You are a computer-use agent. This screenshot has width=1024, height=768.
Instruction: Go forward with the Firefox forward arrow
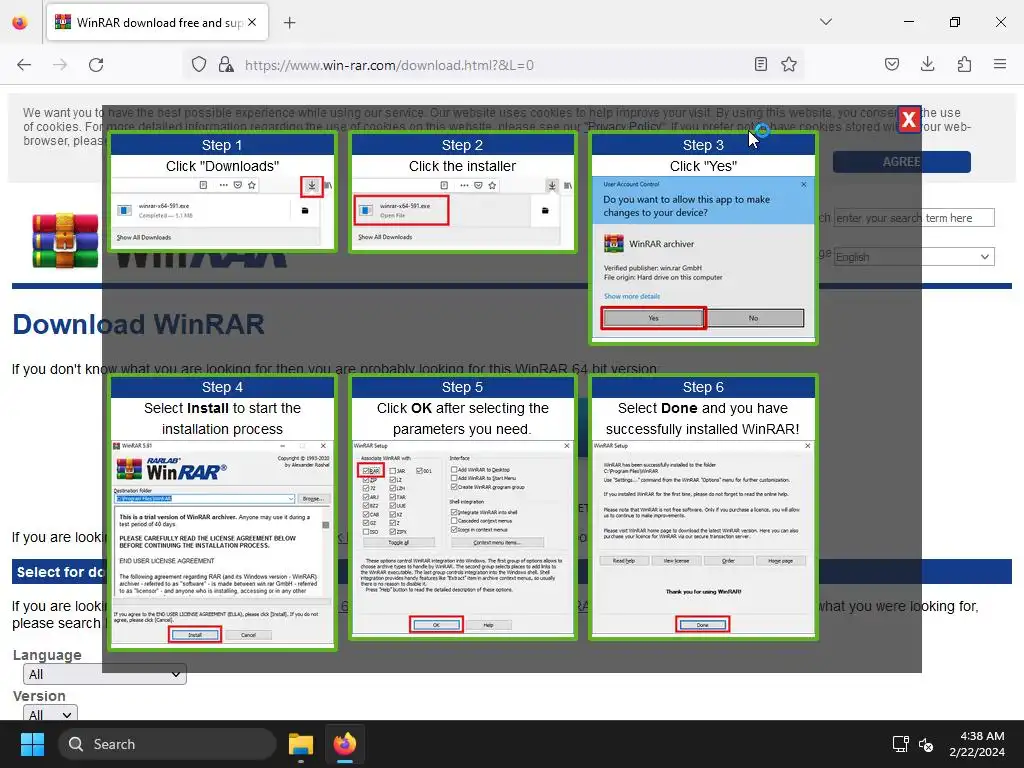pyautogui.click(x=60, y=65)
